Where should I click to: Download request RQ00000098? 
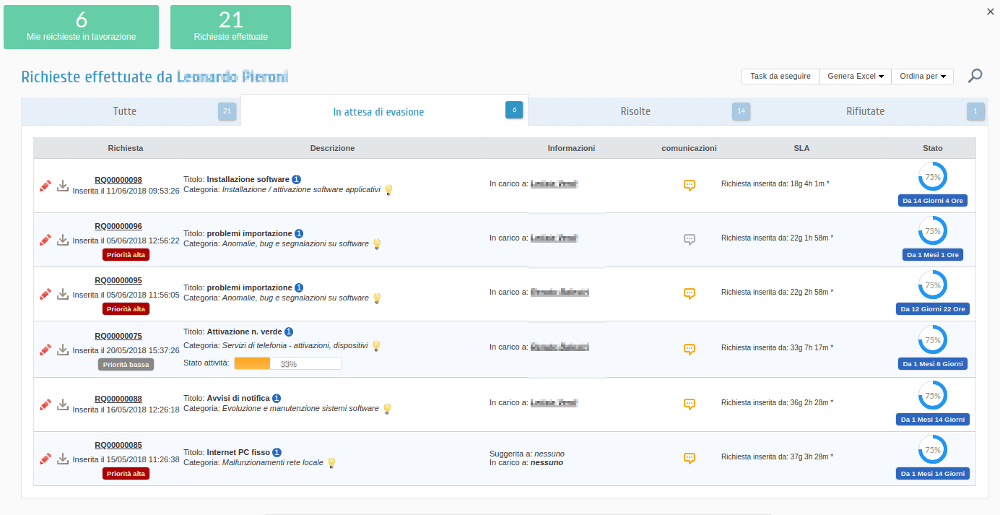(62, 185)
